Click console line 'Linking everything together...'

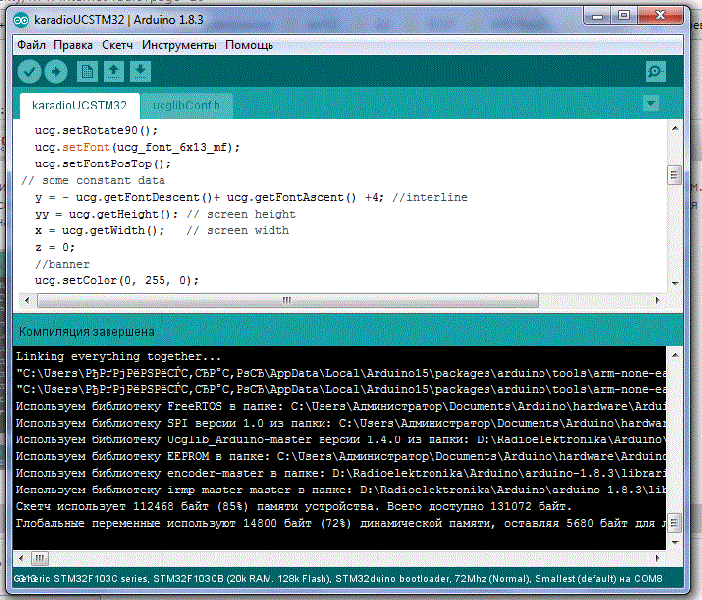point(118,357)
